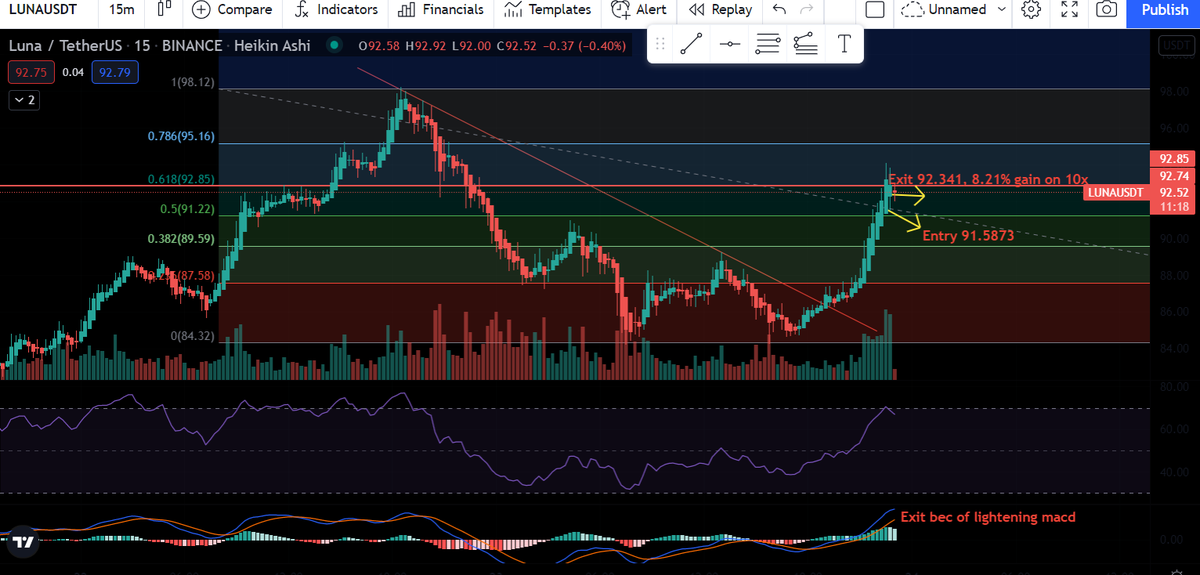Publish the chart idea
Screen dimensions: 1200x575
coord(1165,9)
